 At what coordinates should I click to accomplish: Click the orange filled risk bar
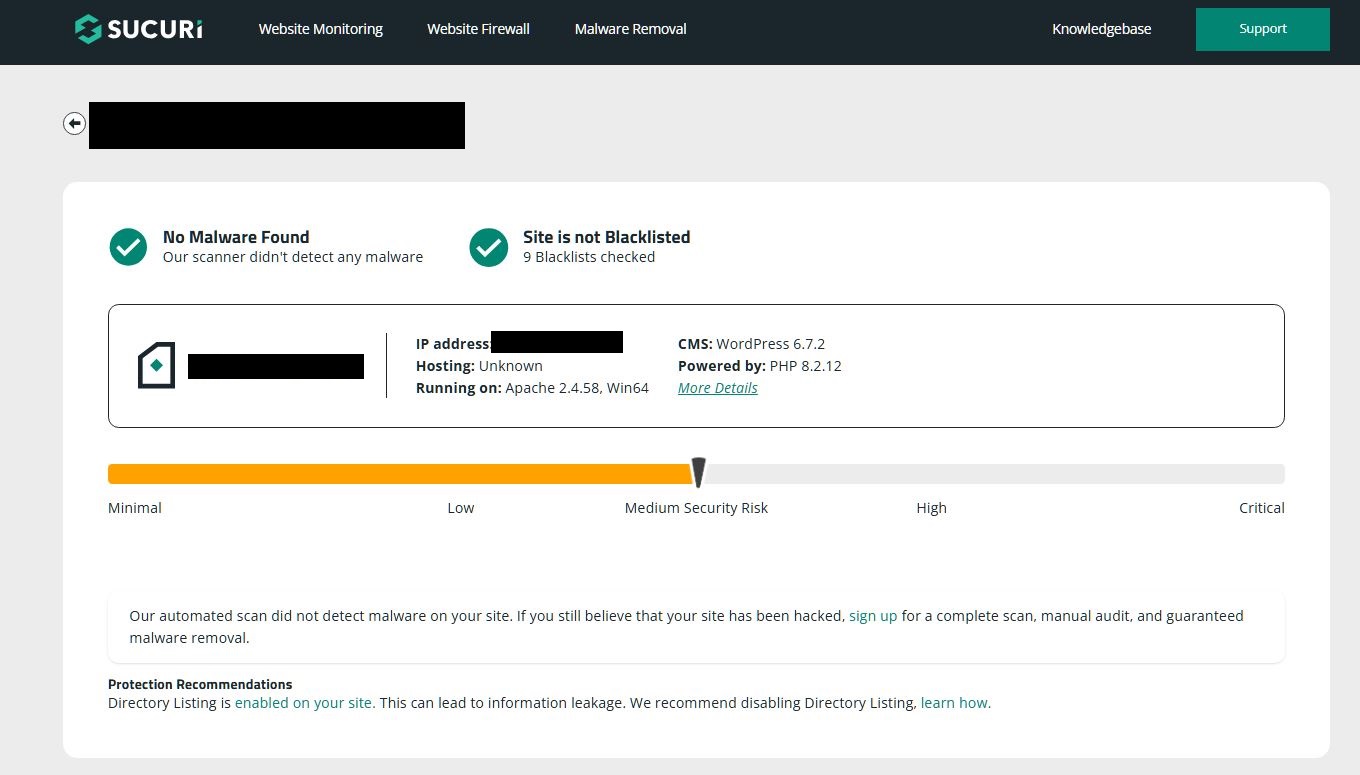click(400, 474)
